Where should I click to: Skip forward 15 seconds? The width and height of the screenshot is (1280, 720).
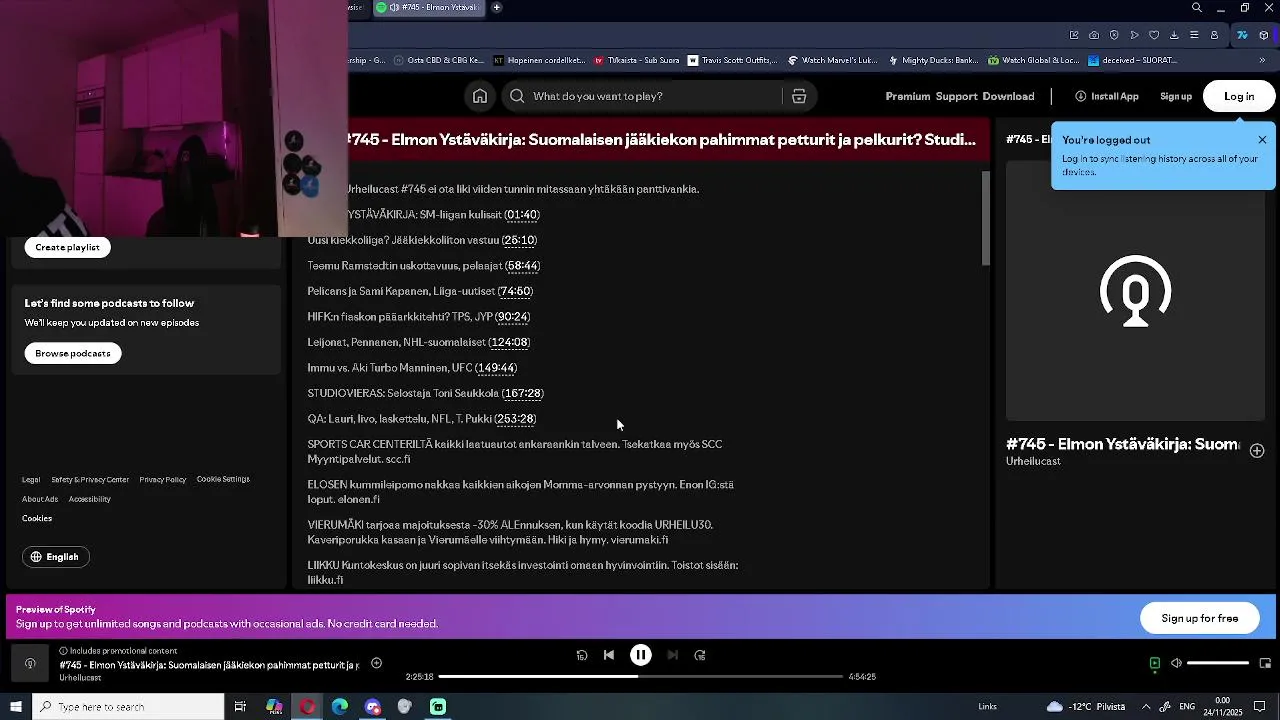pyautogui.click(x=700, y=655)
